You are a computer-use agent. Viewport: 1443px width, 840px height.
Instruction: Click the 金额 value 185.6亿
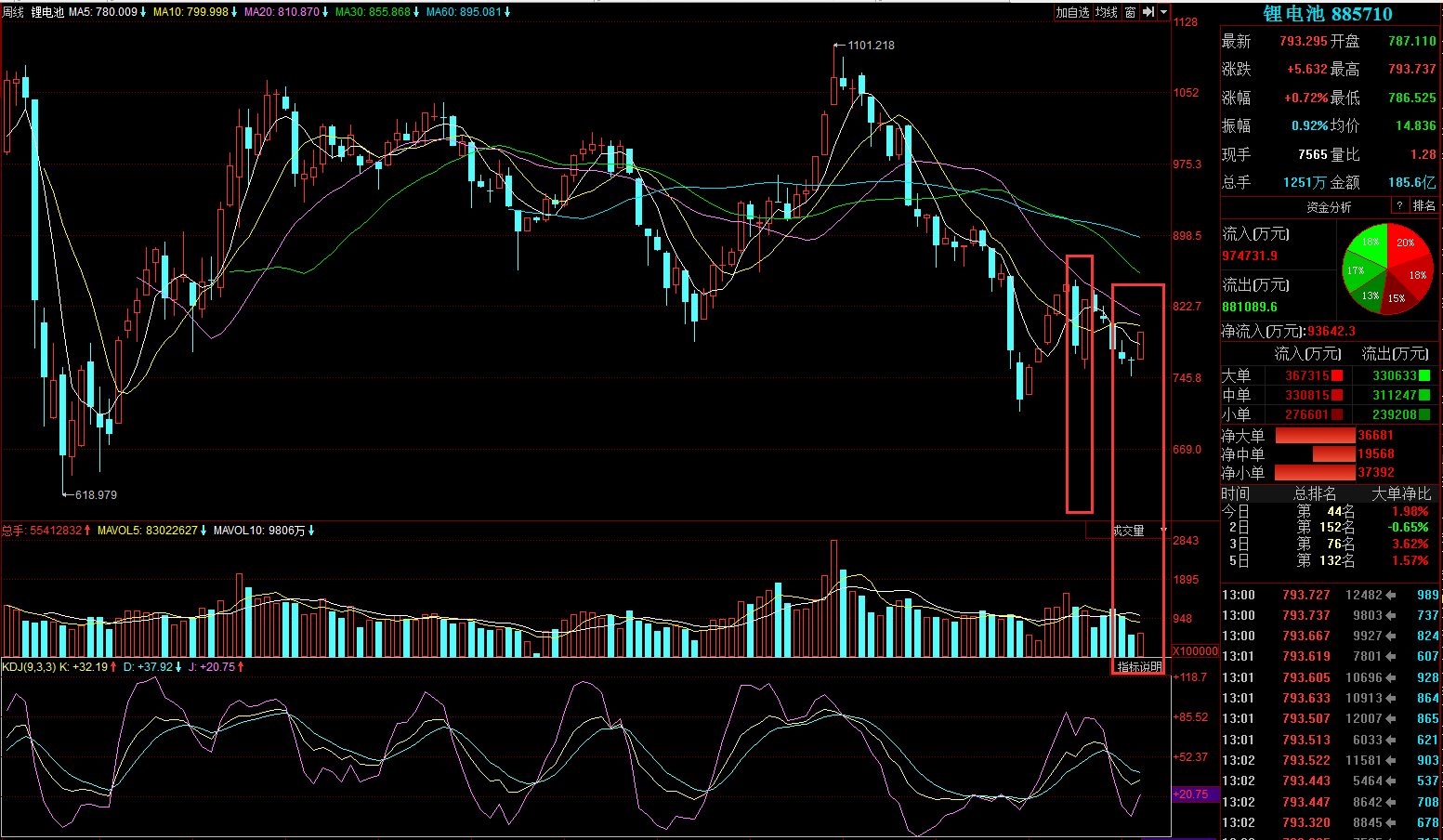(1412, 183)
